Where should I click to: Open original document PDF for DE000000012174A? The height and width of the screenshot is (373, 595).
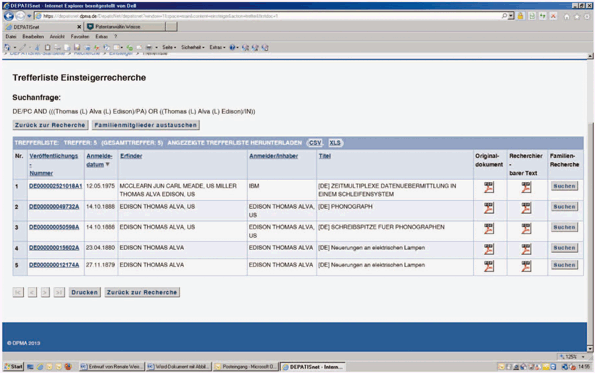[x=489, y=266]
